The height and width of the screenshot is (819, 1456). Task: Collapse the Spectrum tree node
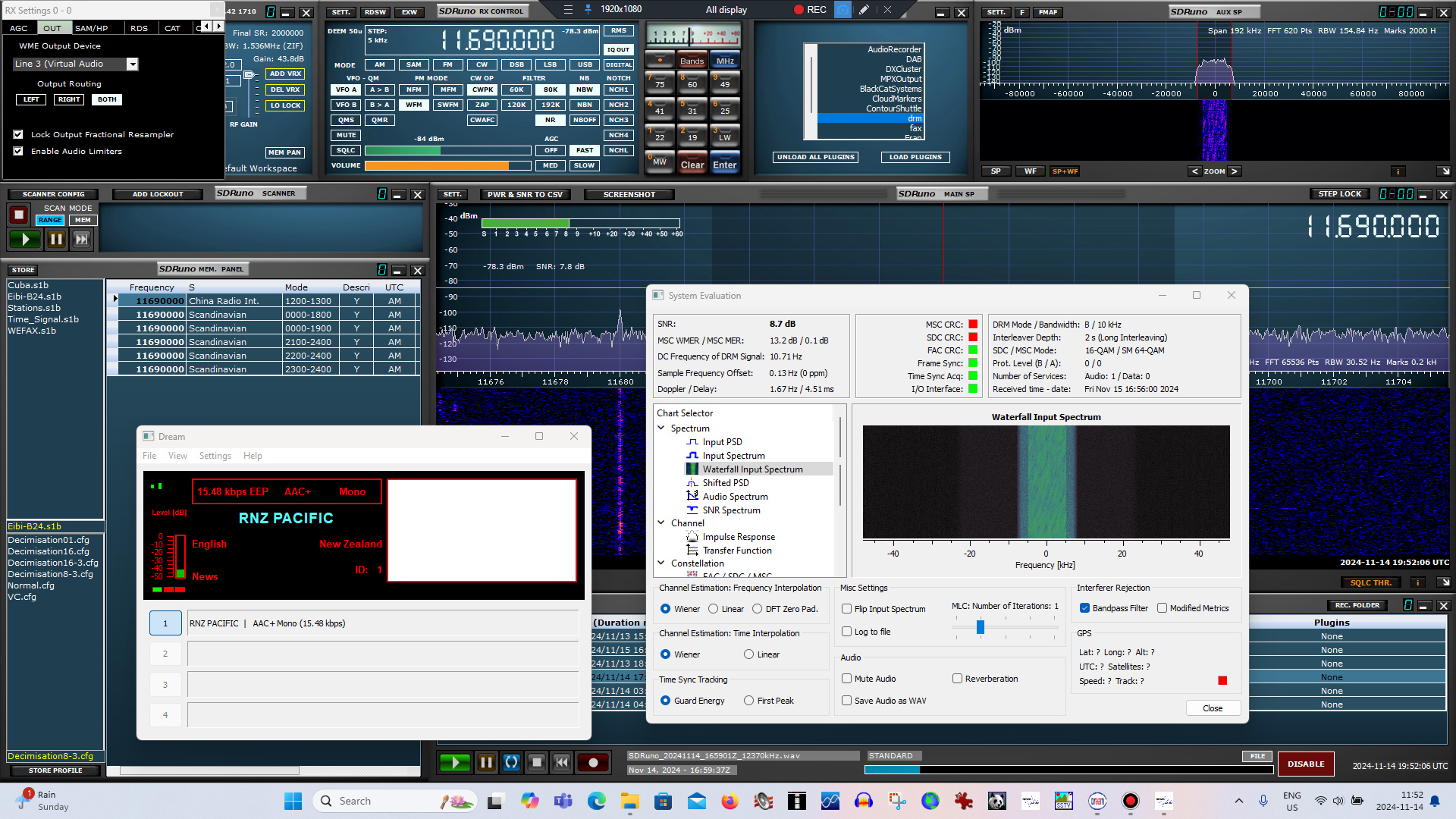click(x=661, y=428)
